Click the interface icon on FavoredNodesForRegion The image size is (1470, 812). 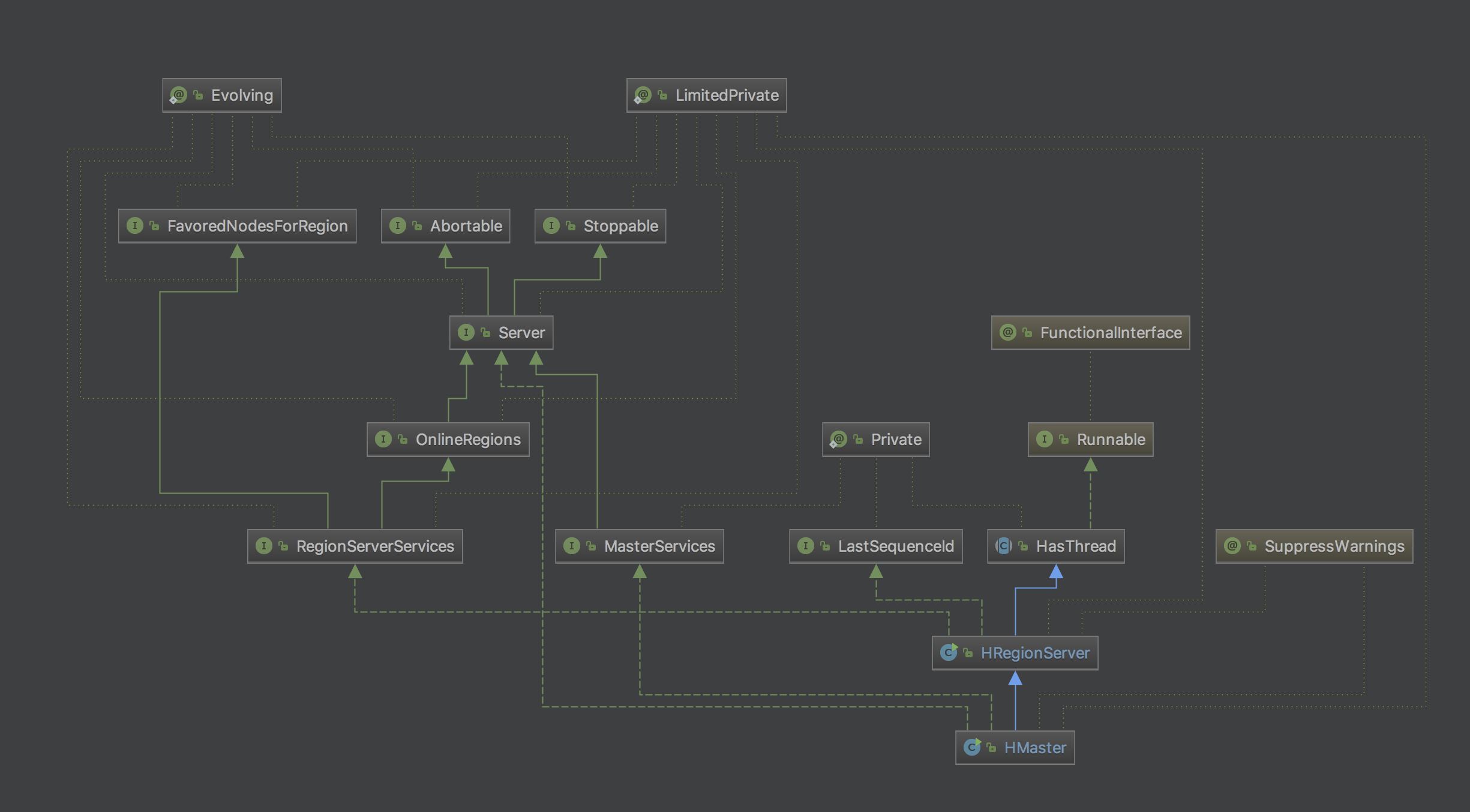tap(135, 226)
